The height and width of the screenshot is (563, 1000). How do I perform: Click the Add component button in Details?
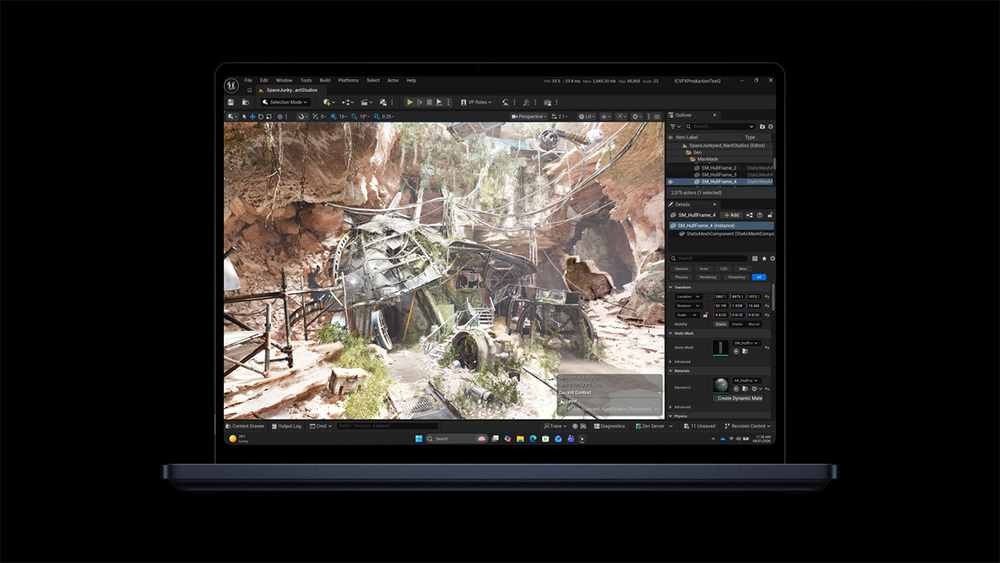pos(732,215)
